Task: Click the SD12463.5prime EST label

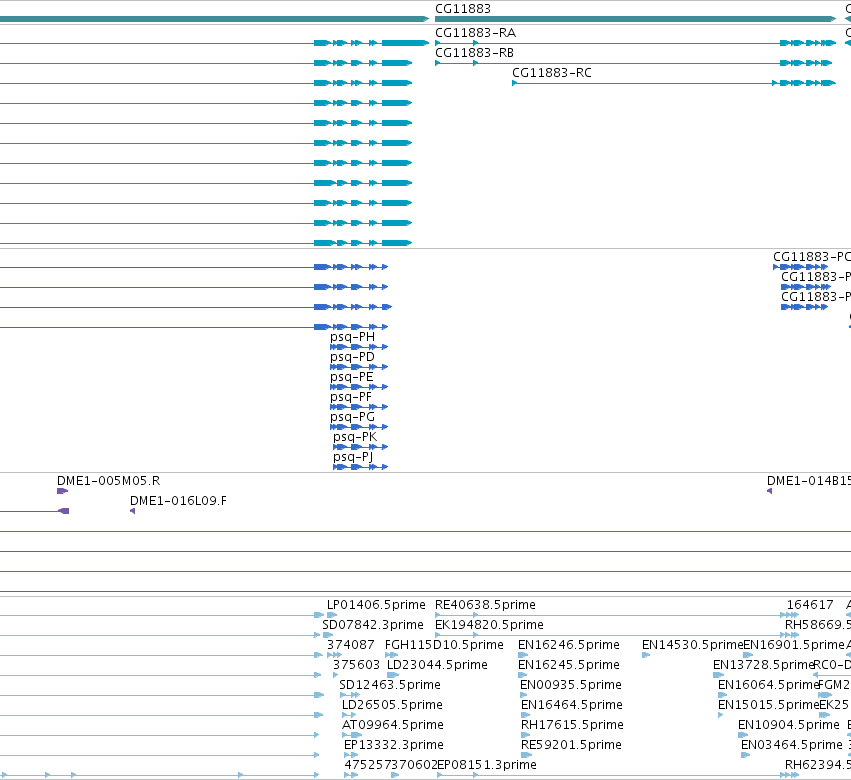Action: (x=390, y=685)
